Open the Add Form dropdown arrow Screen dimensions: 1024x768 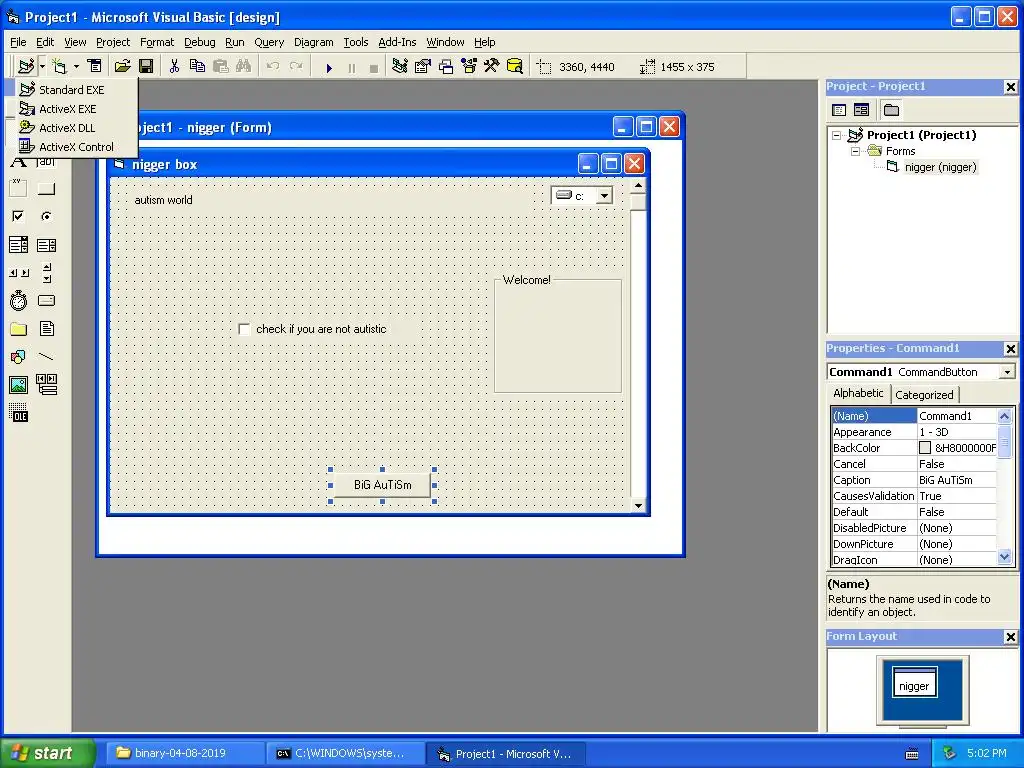click(x=76, y=66)
